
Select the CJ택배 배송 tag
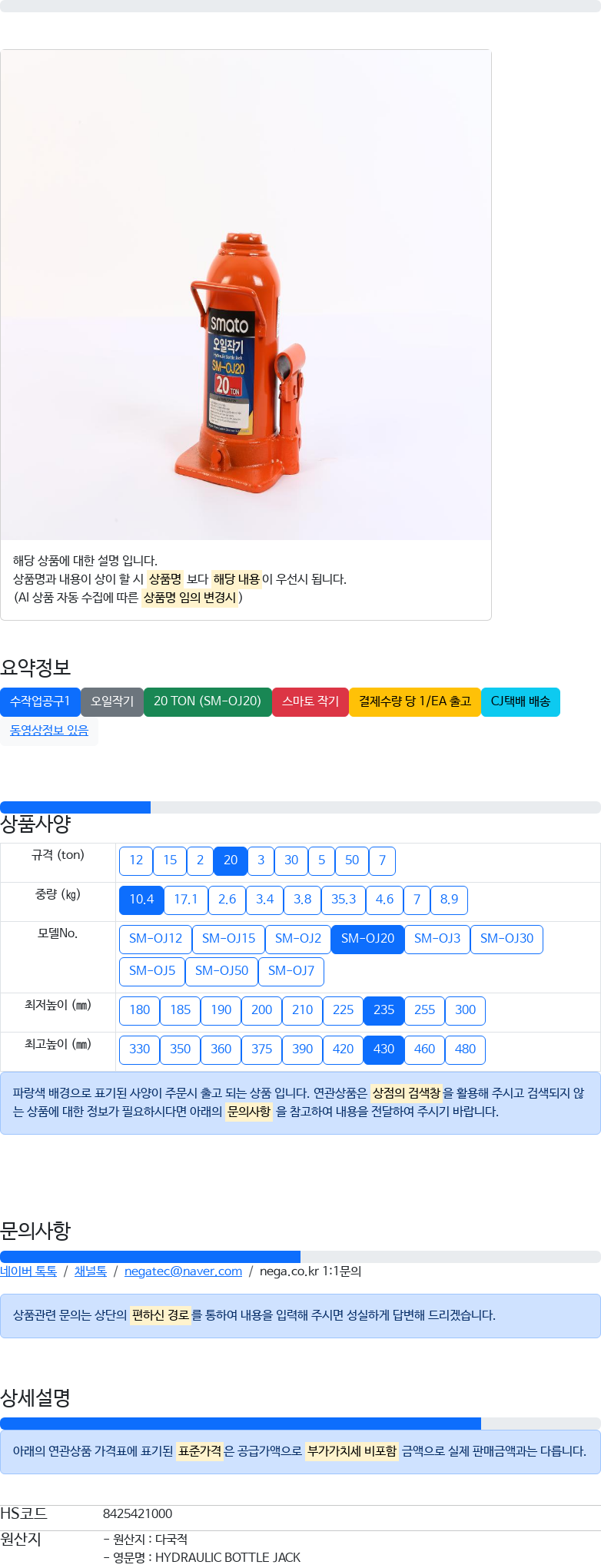pos(520,701)
